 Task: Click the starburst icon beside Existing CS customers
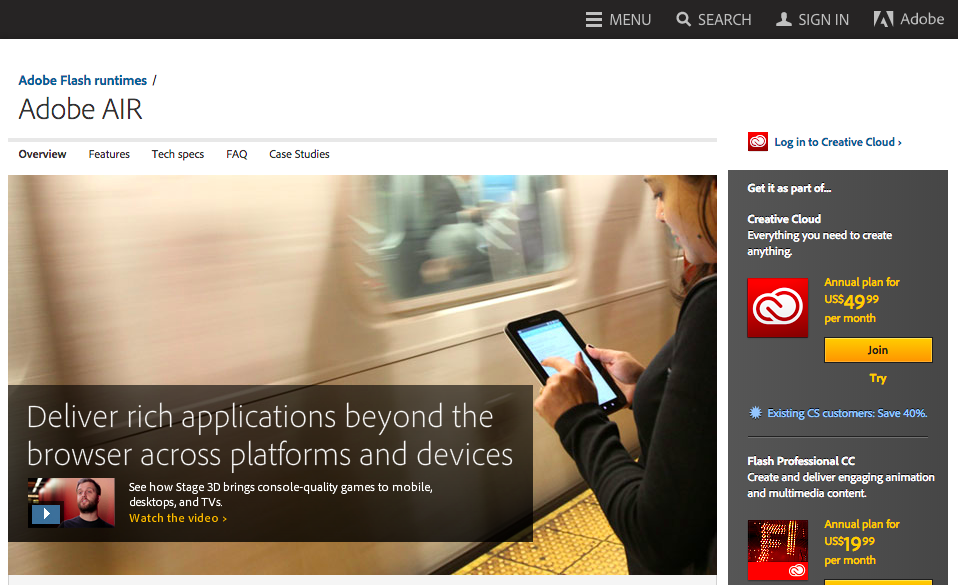pos(755,413)
